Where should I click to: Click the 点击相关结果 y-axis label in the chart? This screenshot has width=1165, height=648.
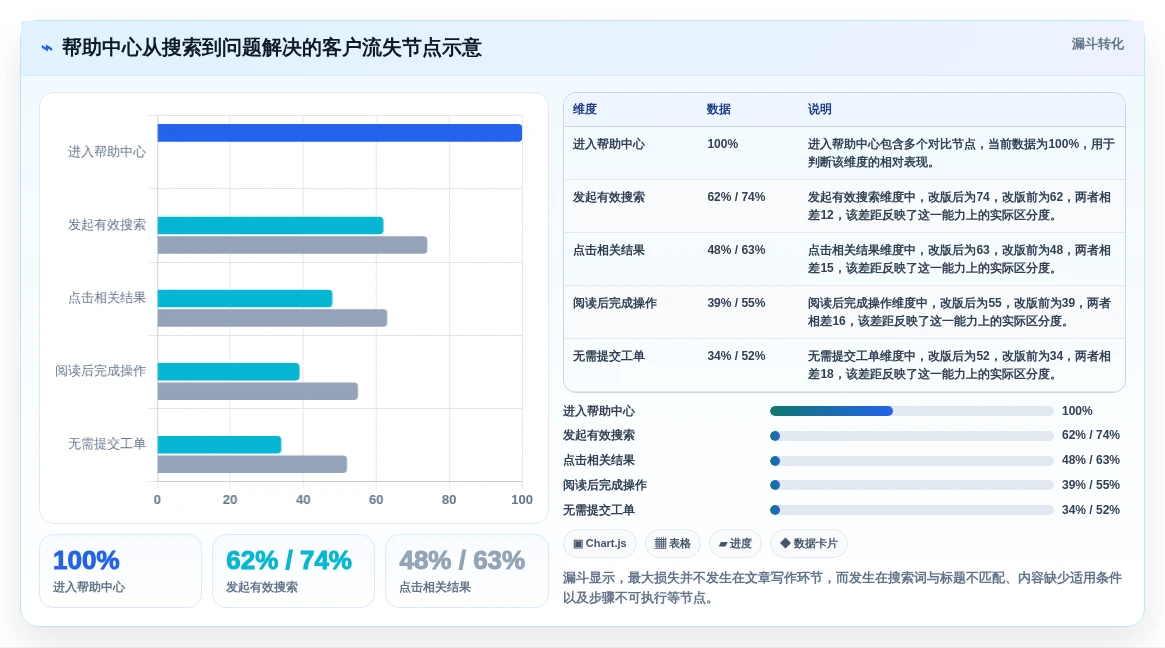tap(107, 298)
